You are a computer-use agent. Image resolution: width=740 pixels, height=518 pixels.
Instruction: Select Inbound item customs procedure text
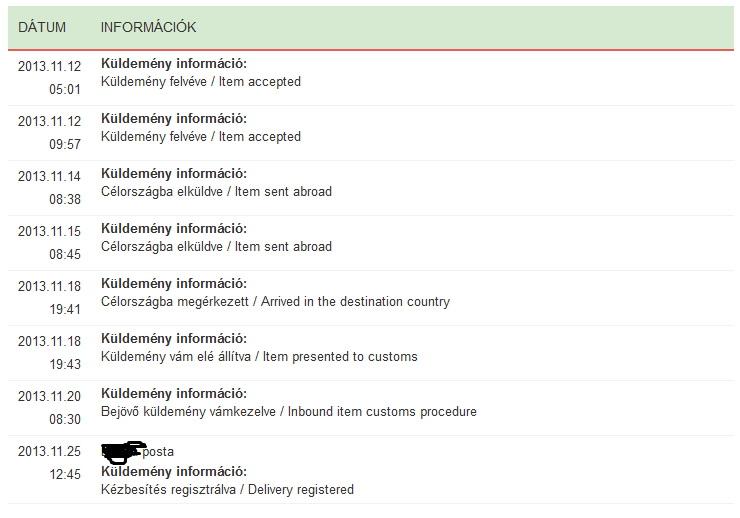(x=382, y=412)
